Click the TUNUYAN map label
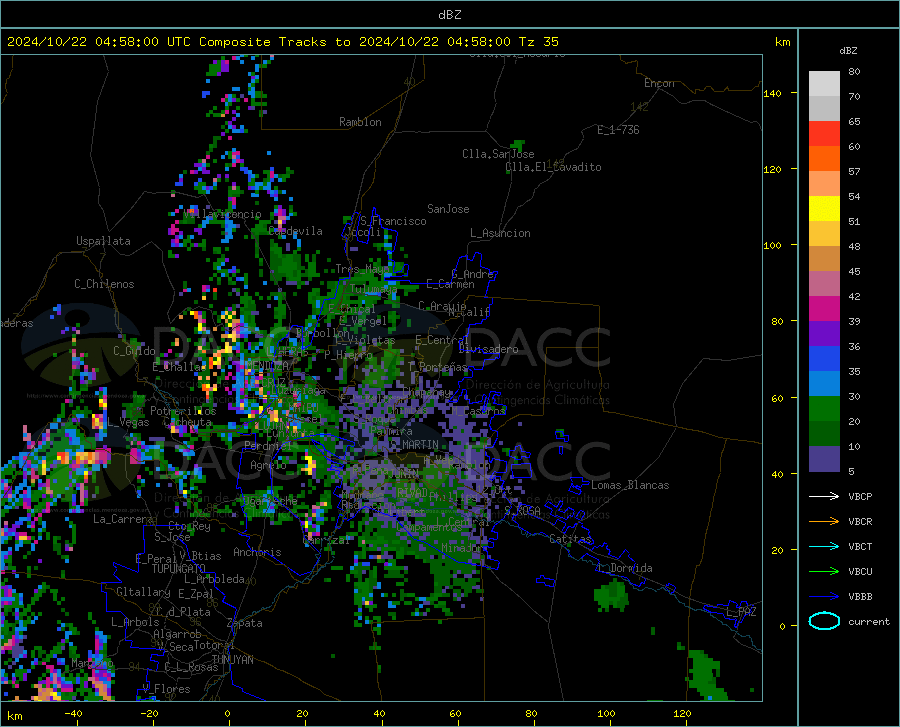900x727 pixels. click(232, 660)
